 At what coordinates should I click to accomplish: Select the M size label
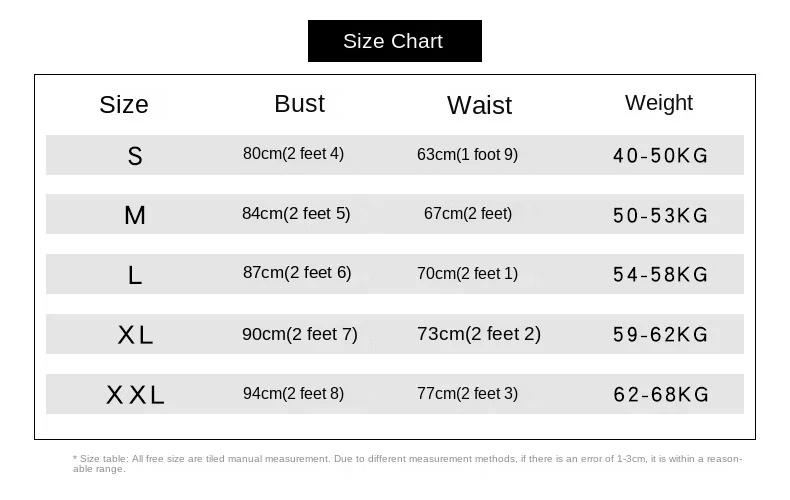[x=135, y=215]
